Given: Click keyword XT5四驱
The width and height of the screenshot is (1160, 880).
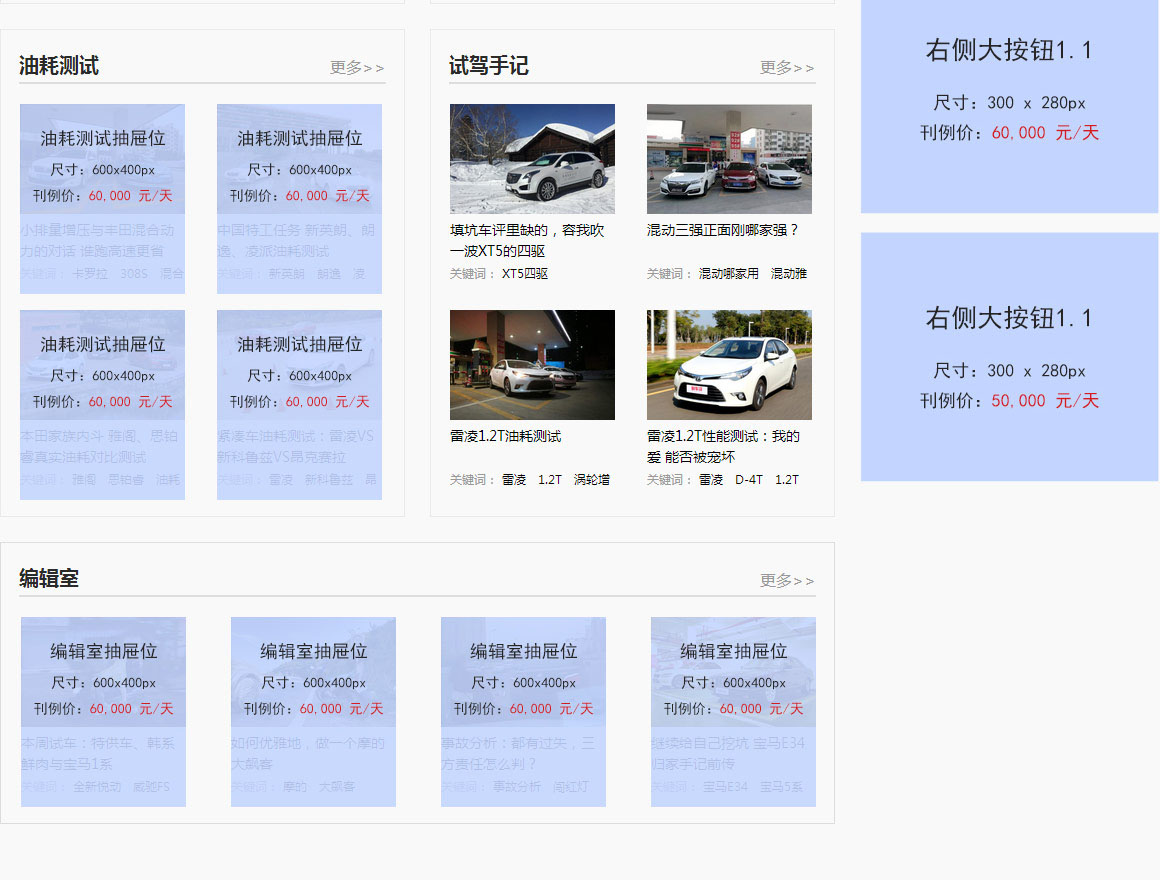Looking at the screenshot, I should click(525, 274).
